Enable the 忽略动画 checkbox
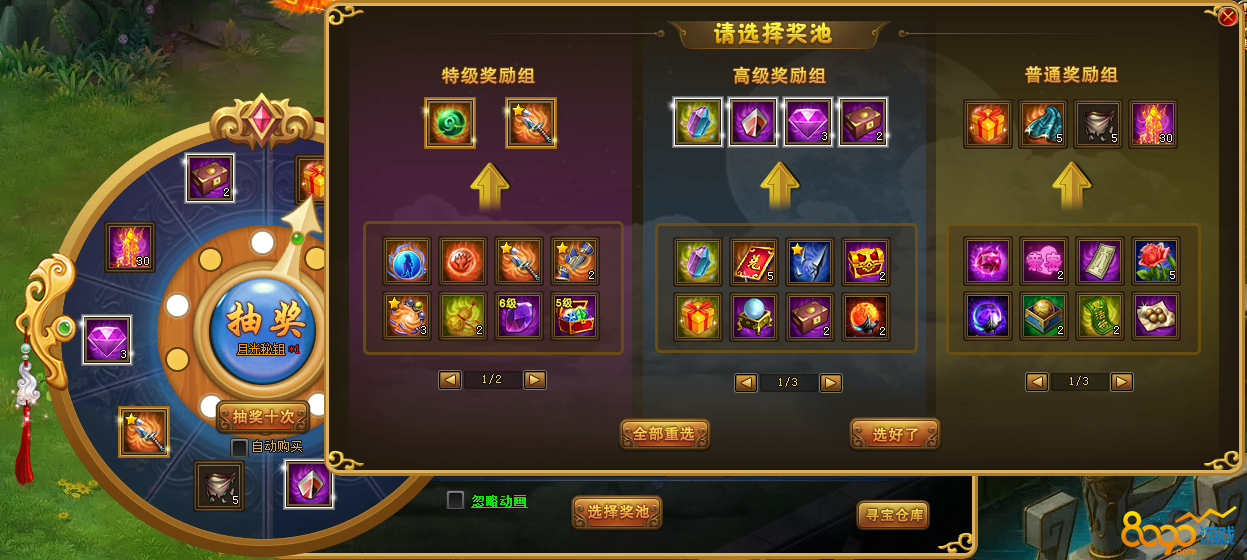Viewport: 1247px width, 560px height. [x=455, y=500]
